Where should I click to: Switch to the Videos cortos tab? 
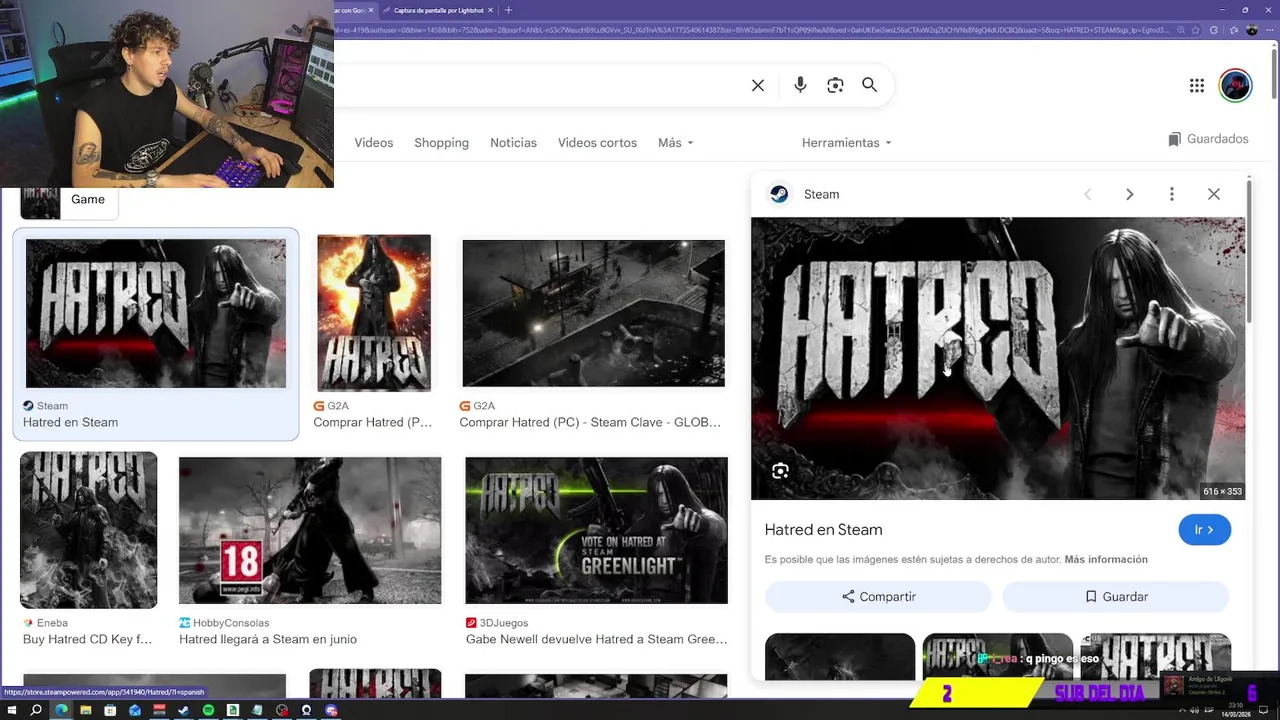[x=597, y=143]
